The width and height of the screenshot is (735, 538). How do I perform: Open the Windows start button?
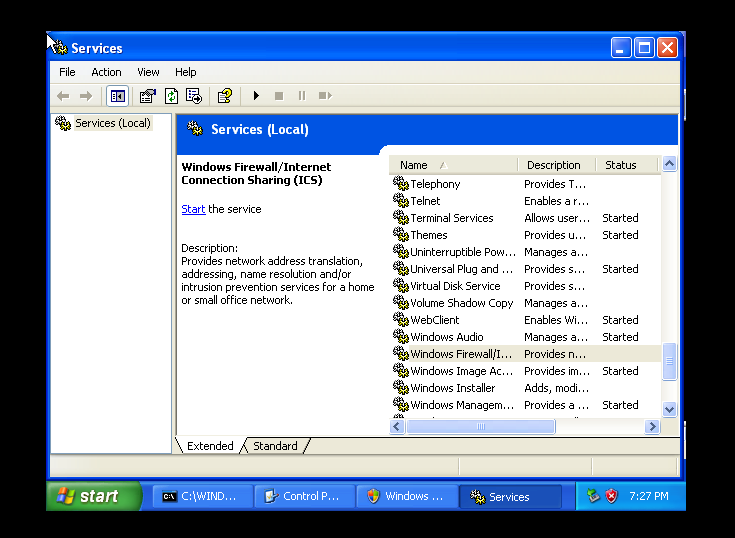pyautogui.click(x=94, y=496)
